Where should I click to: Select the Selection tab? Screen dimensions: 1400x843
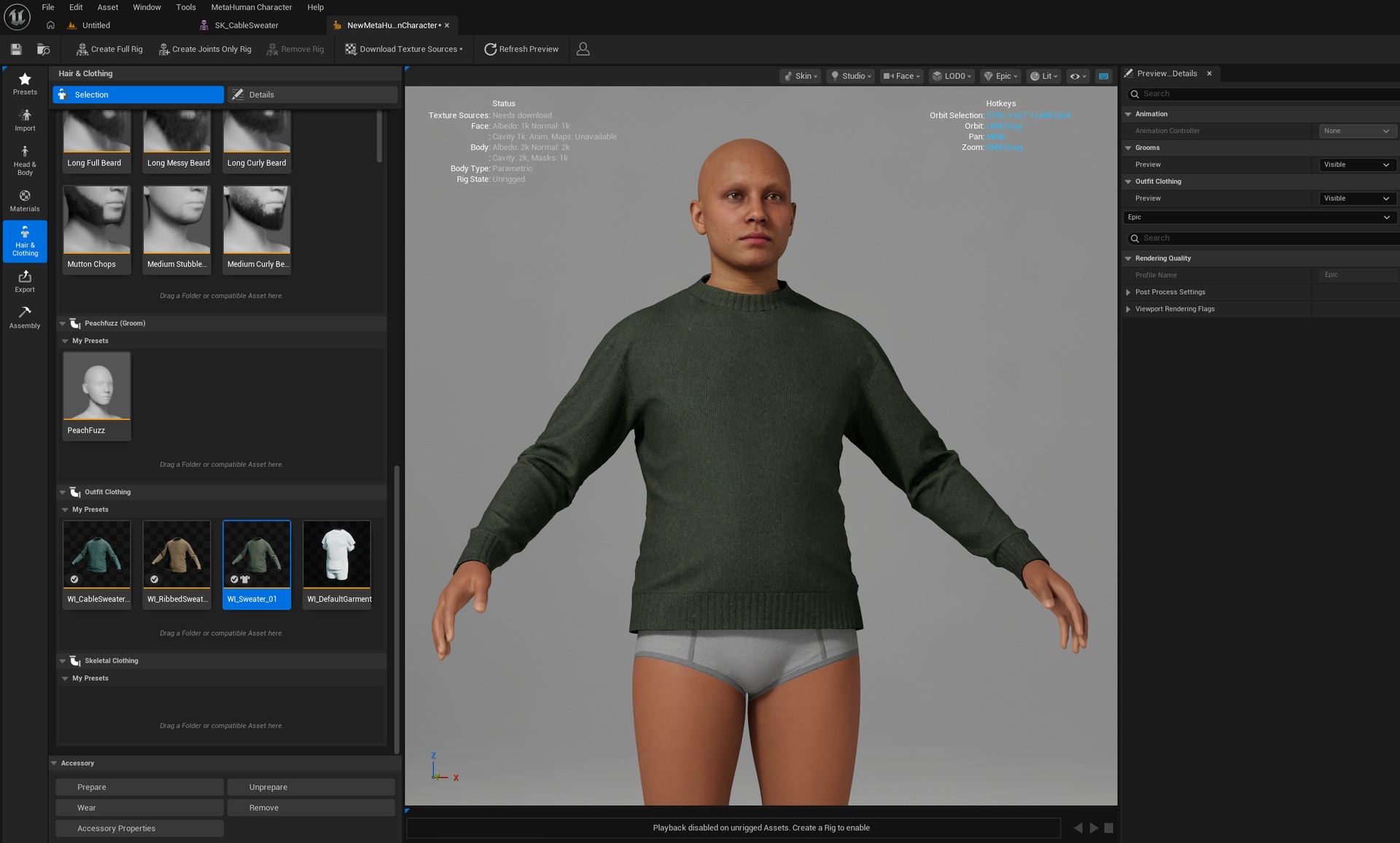[x=138, y=94]
